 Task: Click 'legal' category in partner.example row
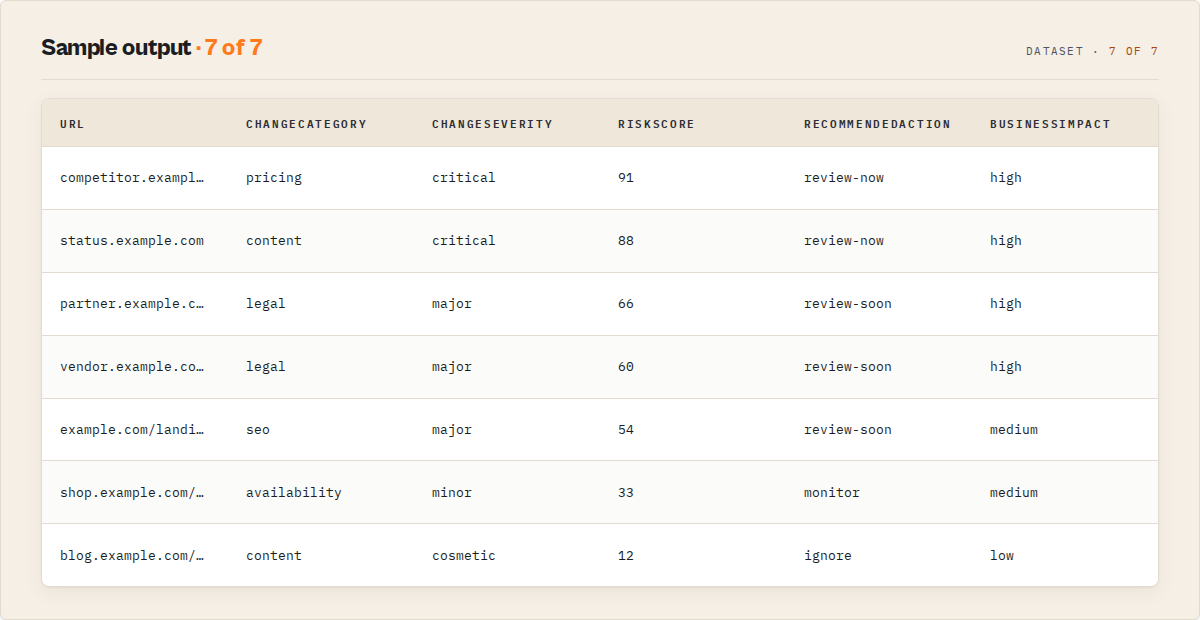coord(266,304)
